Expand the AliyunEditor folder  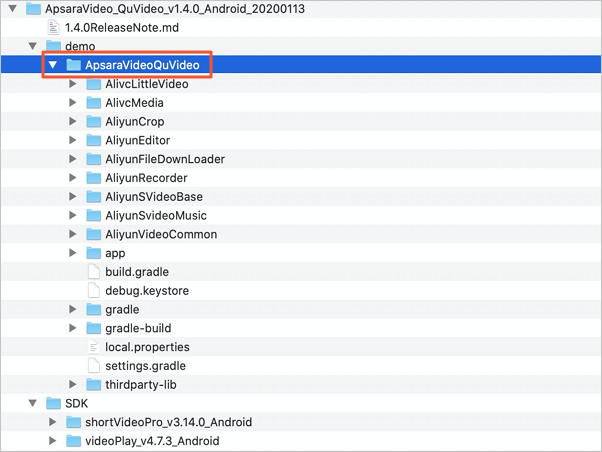(x=73, y=140)
